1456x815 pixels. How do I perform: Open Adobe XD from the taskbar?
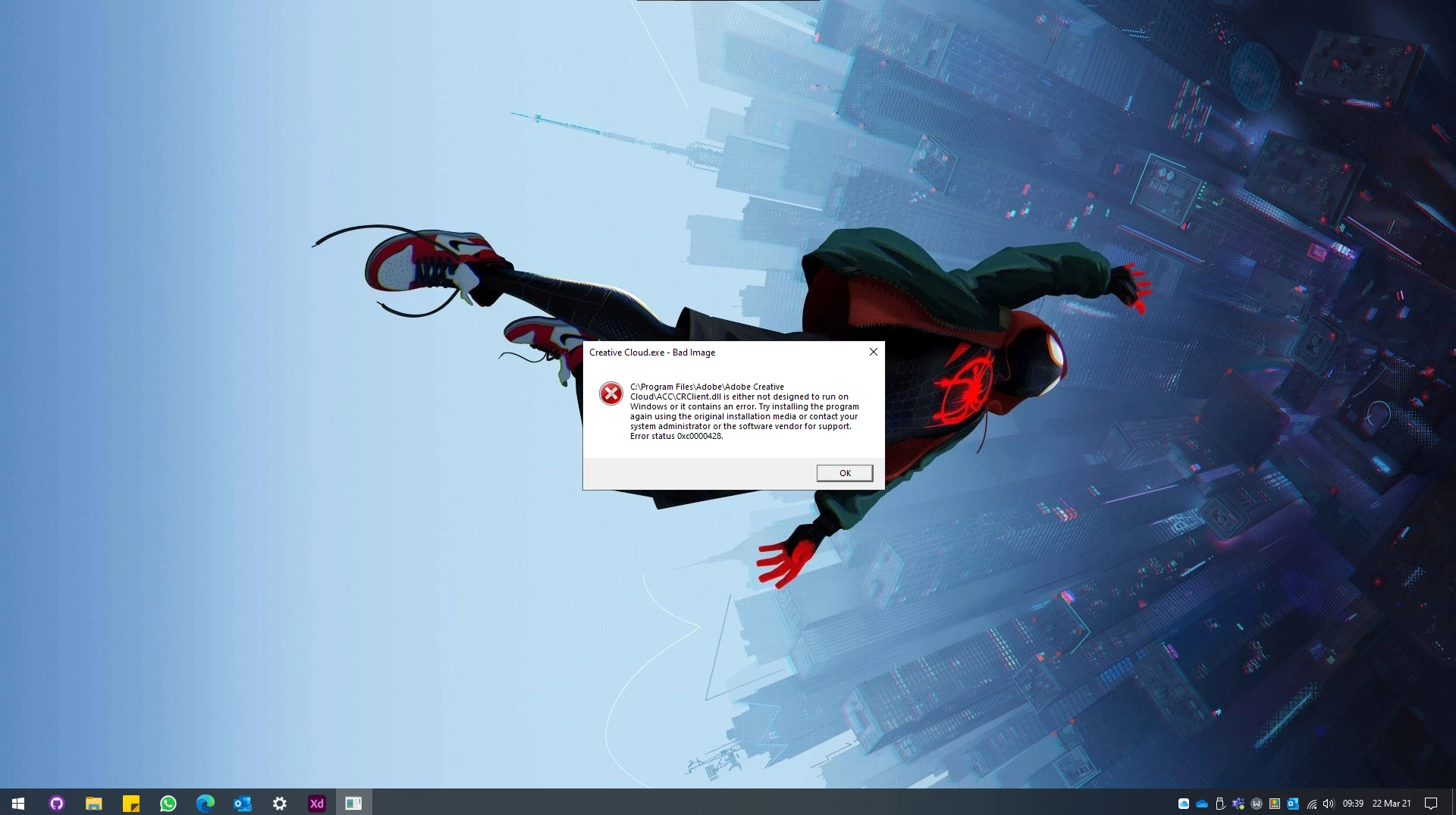point(316,803)
